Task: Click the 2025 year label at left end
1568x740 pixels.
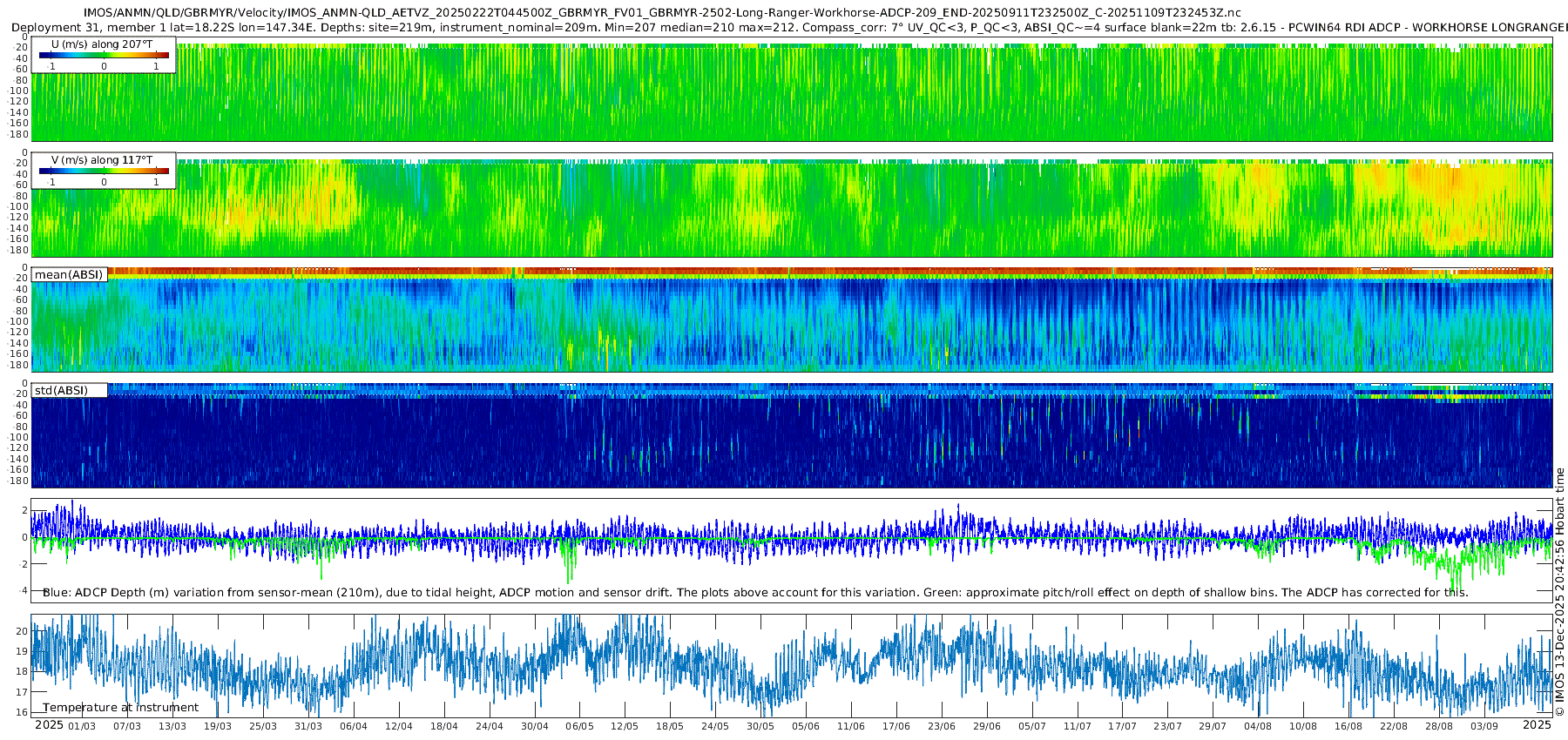Action: (49, 725)
